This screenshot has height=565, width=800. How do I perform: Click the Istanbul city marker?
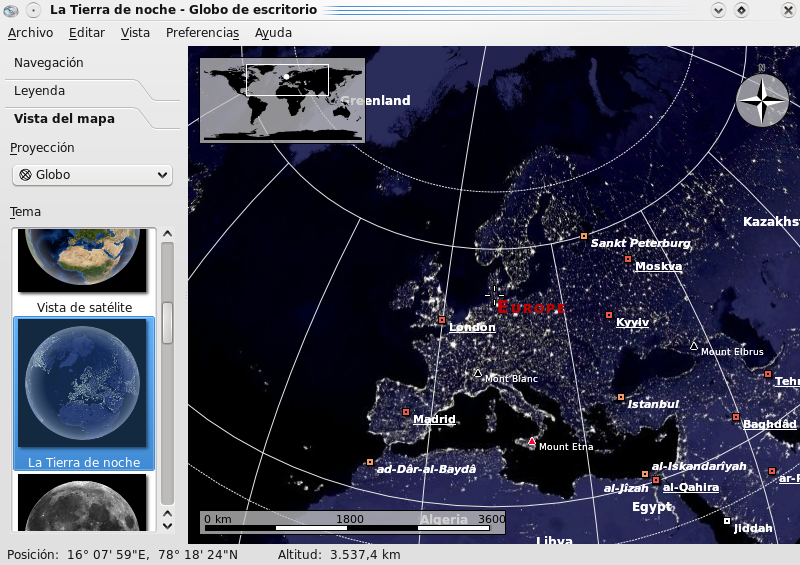click(621, 397)
